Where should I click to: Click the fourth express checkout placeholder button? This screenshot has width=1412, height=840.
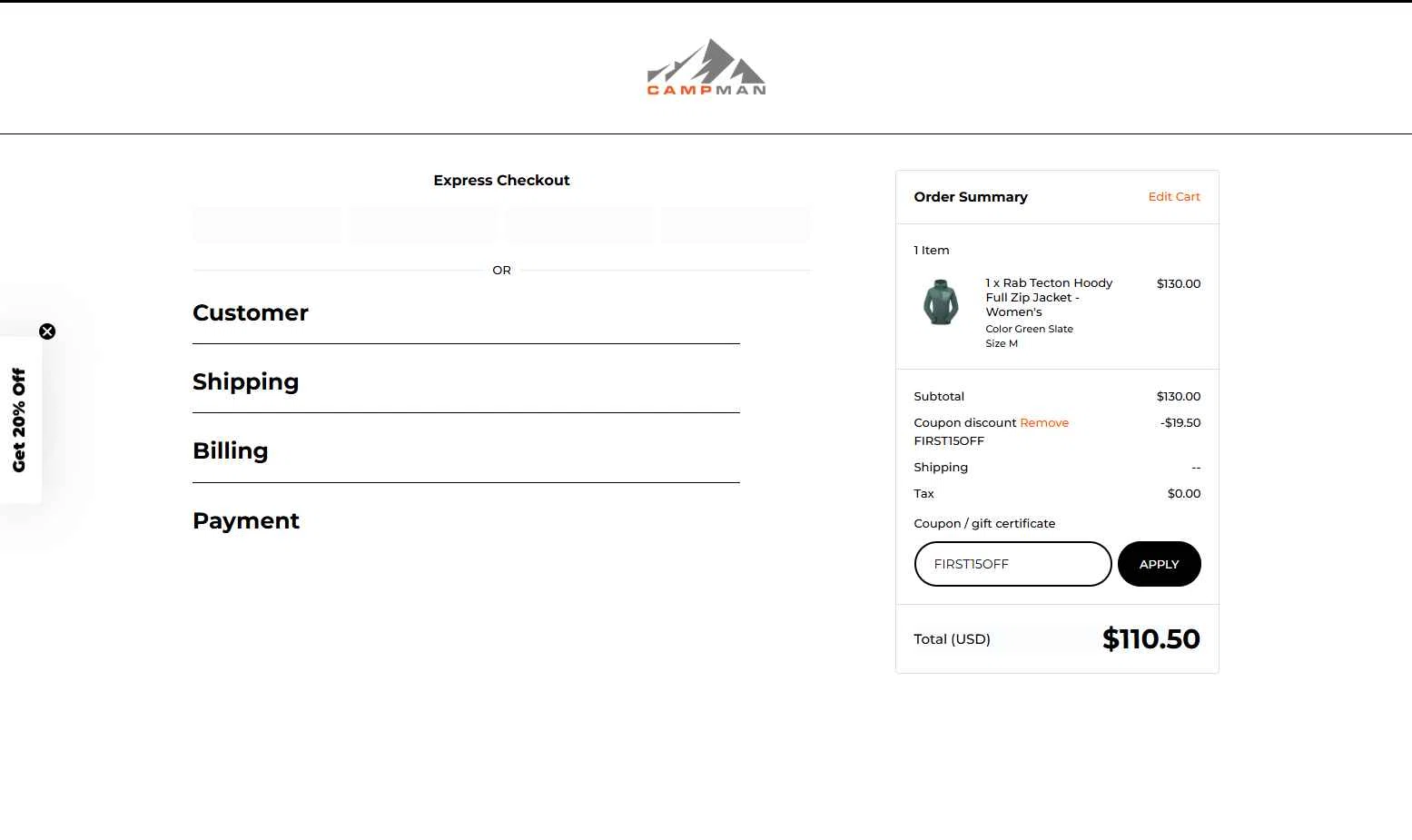(736, 224)
